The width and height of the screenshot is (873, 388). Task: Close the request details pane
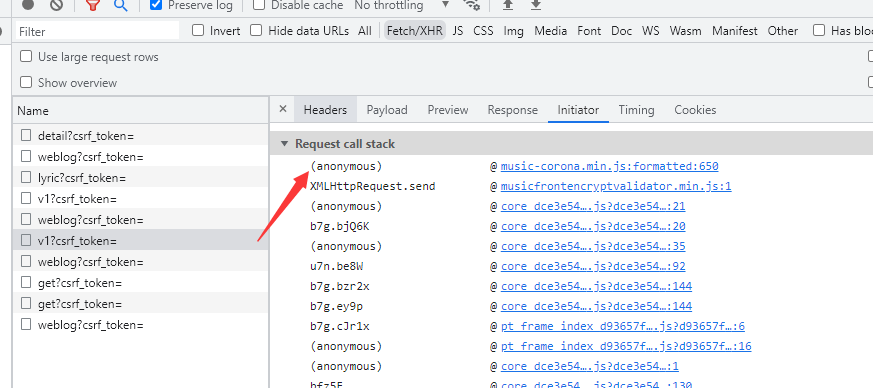(283, 109)
